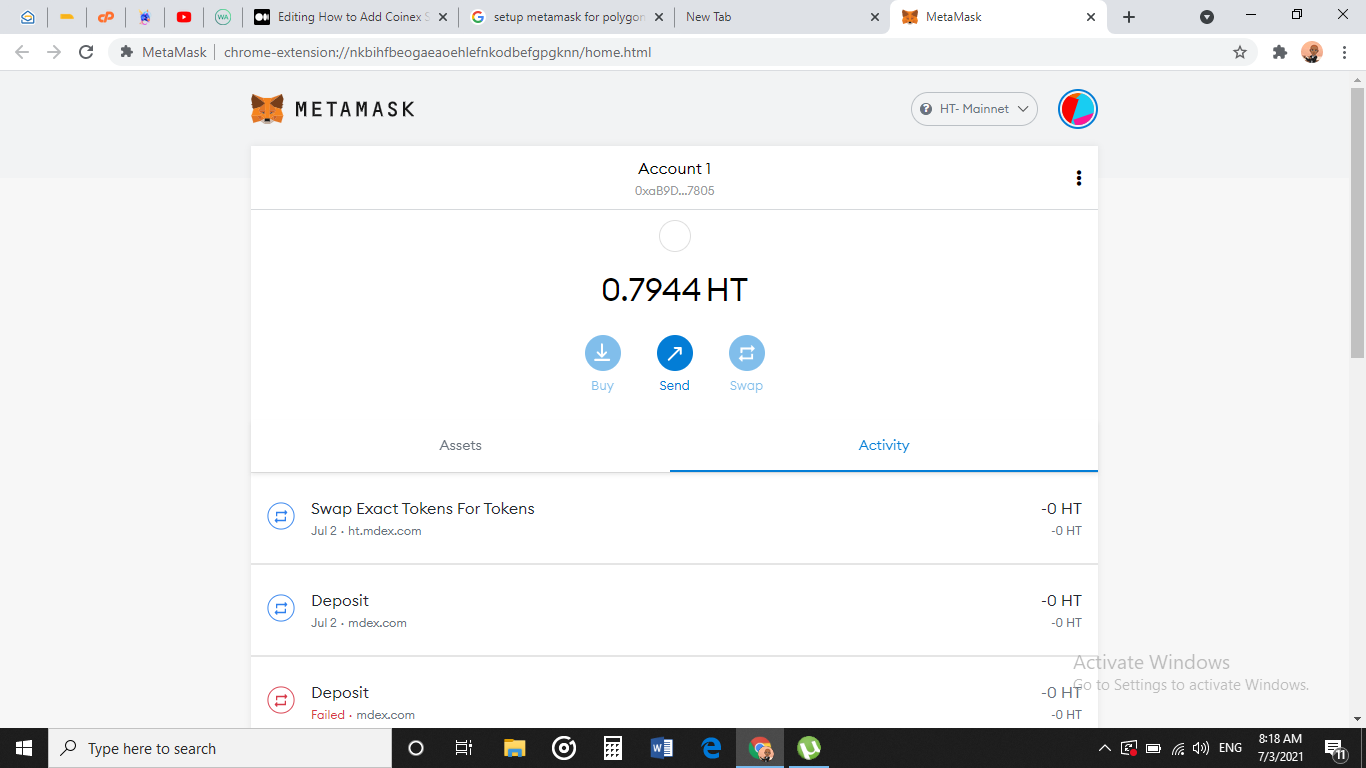Click the MetaMask fox logo
The image size is (1366, 768).
267,109
